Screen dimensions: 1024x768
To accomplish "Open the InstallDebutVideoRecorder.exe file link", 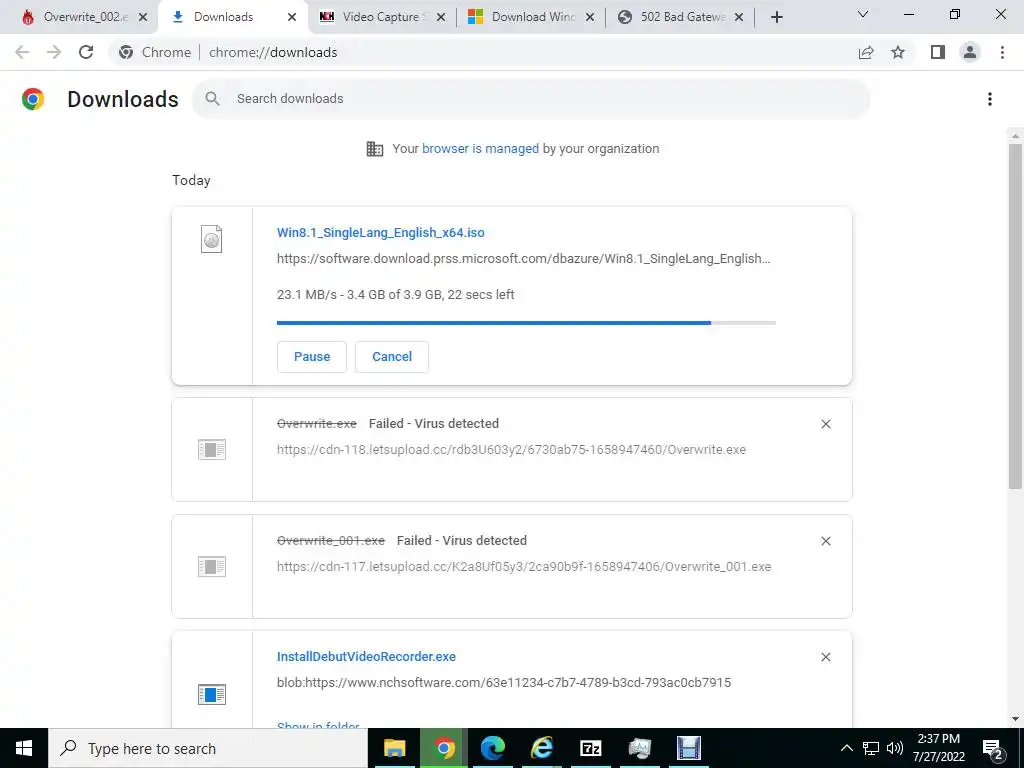I will pos(366,656).
